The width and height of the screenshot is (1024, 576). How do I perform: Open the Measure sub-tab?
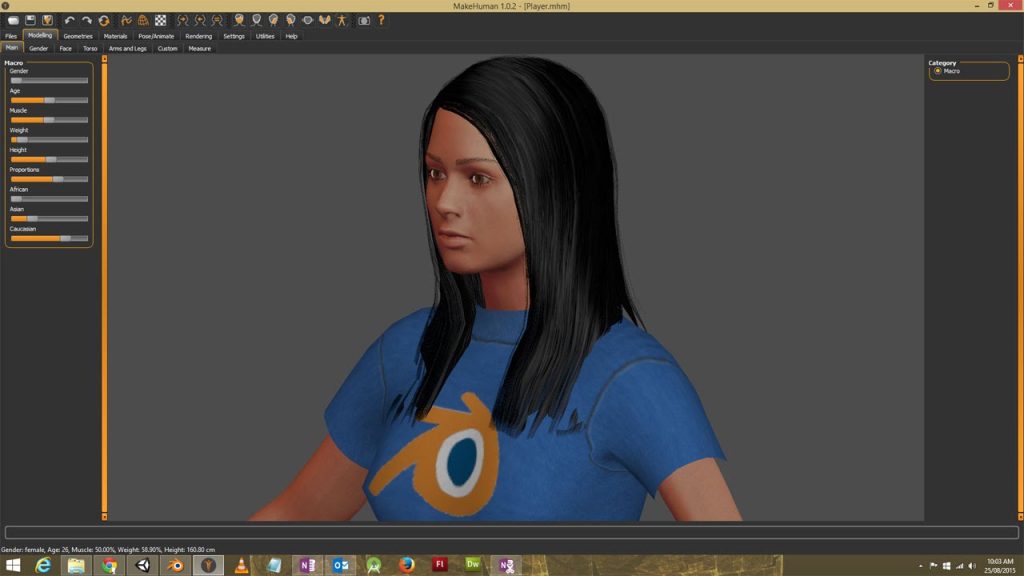(198, 47)
